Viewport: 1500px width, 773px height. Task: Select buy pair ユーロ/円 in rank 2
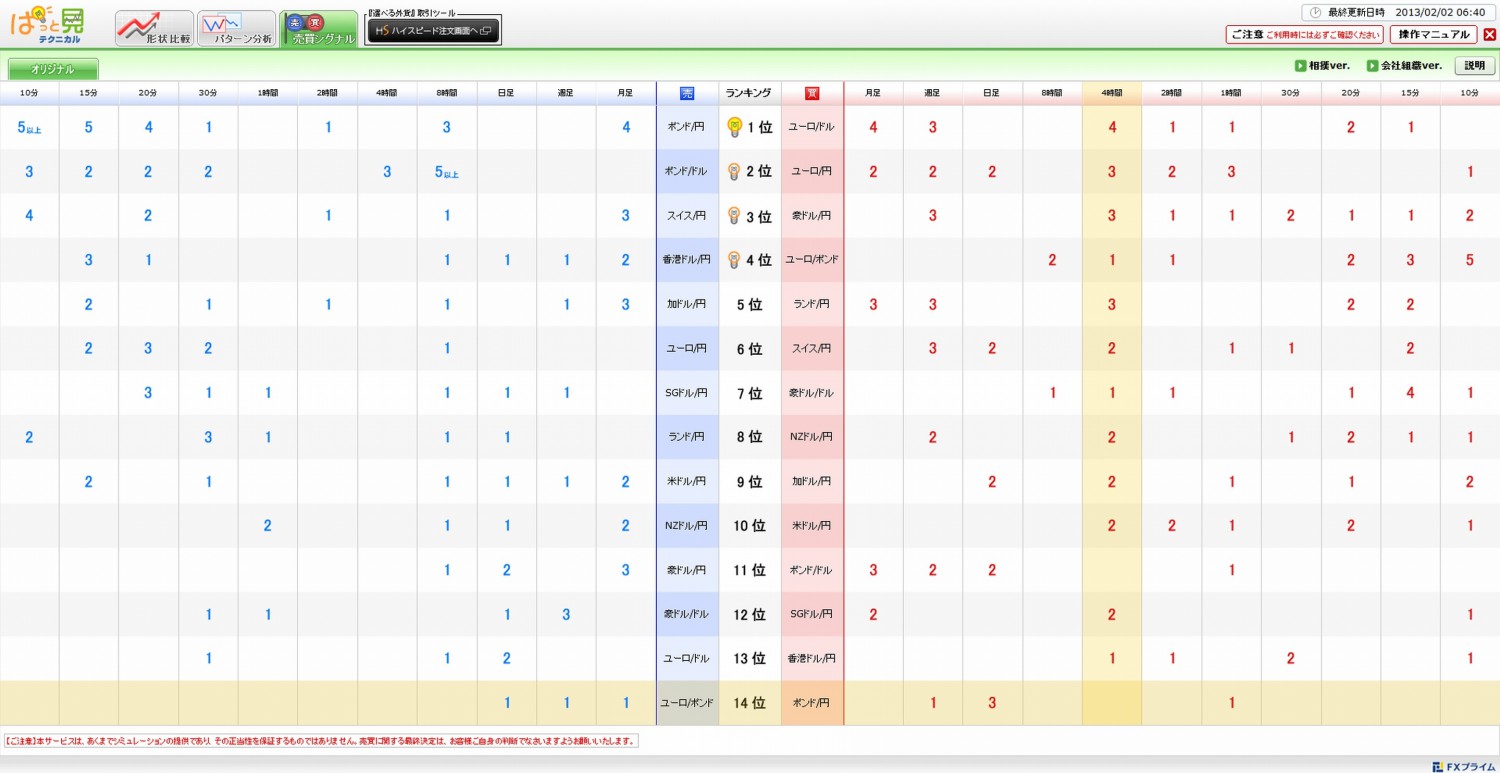pyautogui.click(x=812, y=171)
